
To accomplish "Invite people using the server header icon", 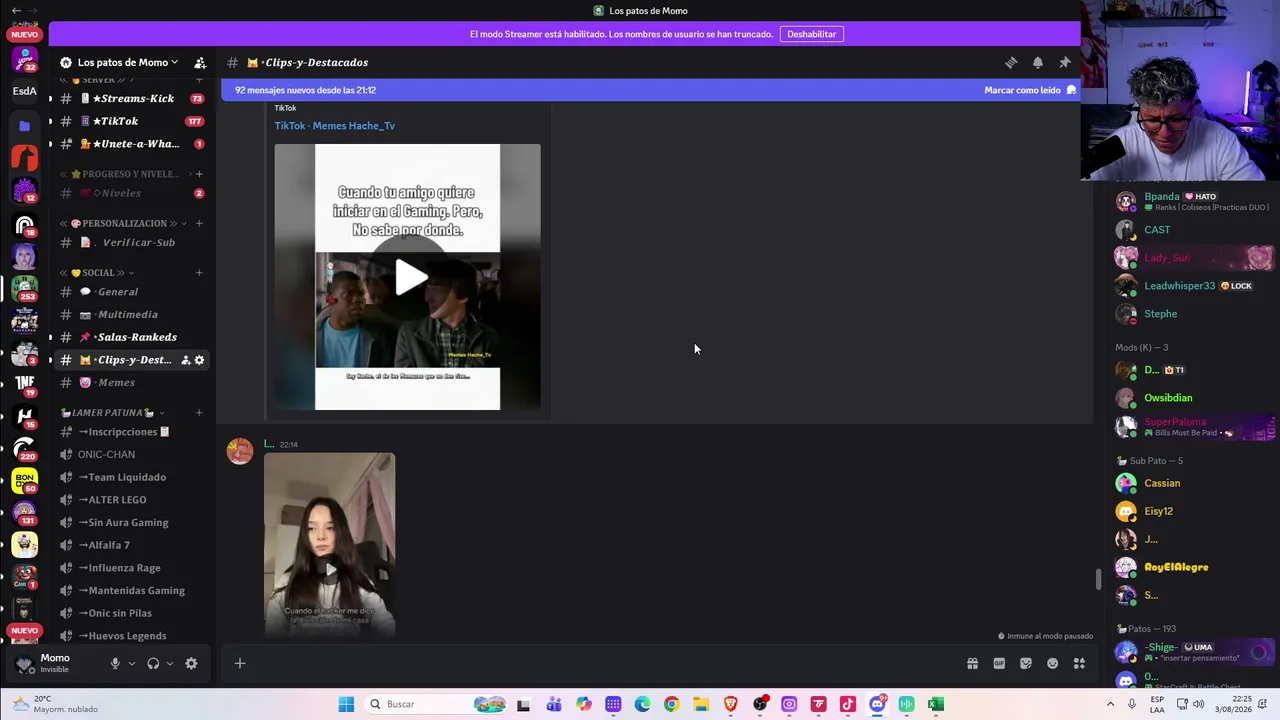I will point(200,62).
